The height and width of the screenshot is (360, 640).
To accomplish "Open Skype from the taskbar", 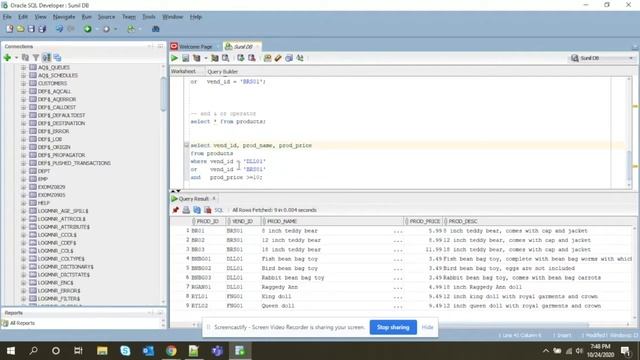I will 125,351.
